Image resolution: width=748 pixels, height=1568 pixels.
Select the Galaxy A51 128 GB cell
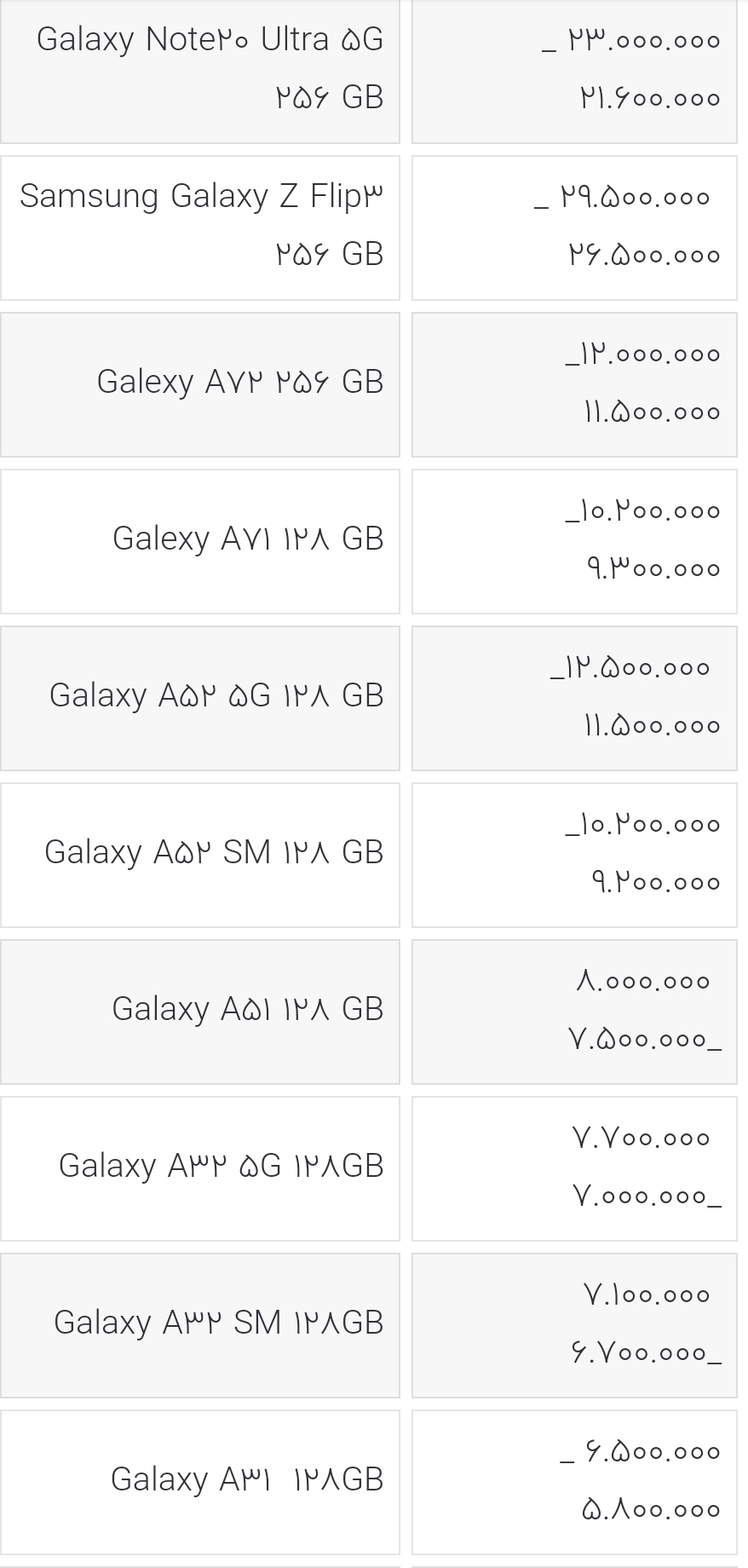(200, 1011)
